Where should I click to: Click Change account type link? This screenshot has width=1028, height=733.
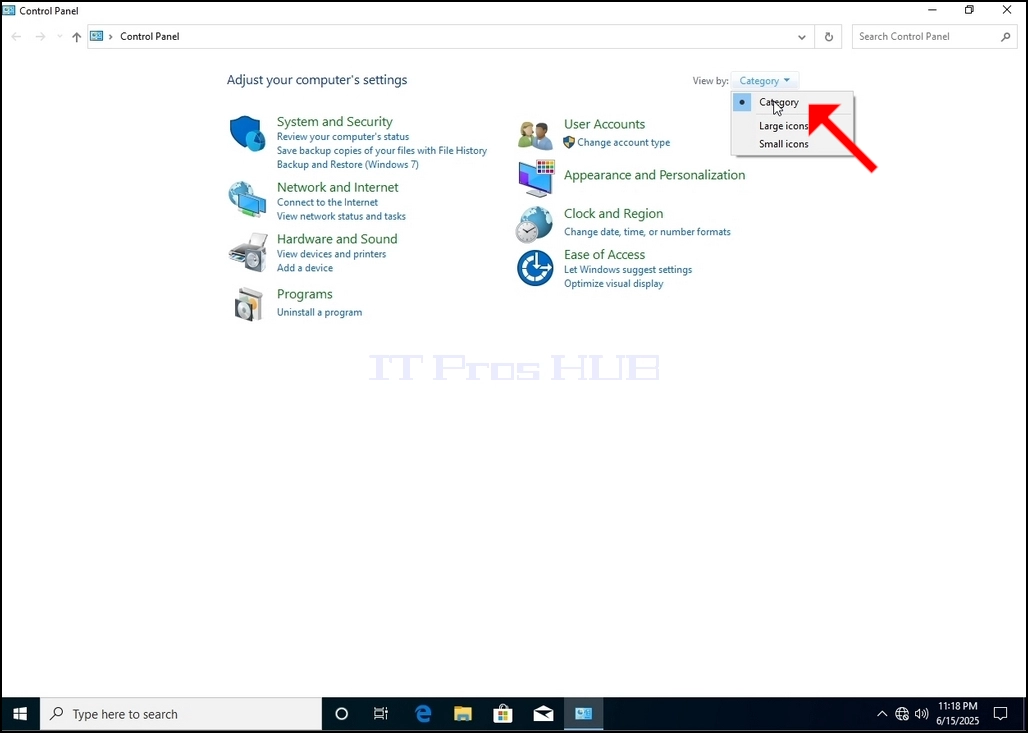tap(623, 142)
